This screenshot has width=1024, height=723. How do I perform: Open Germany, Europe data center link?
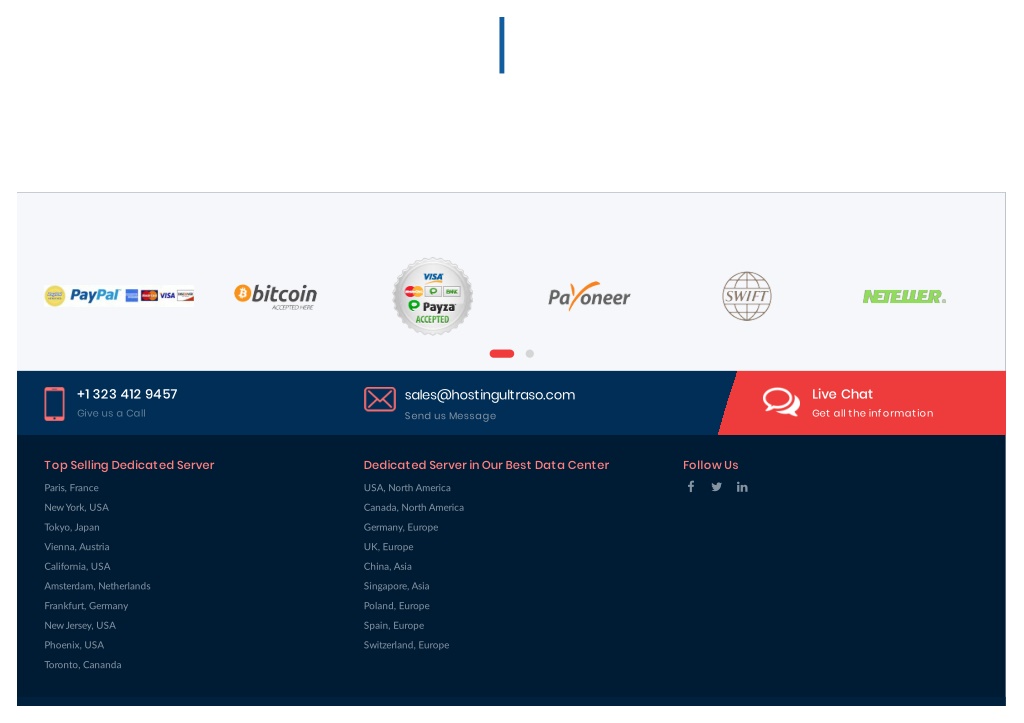(x=400, y=527)
